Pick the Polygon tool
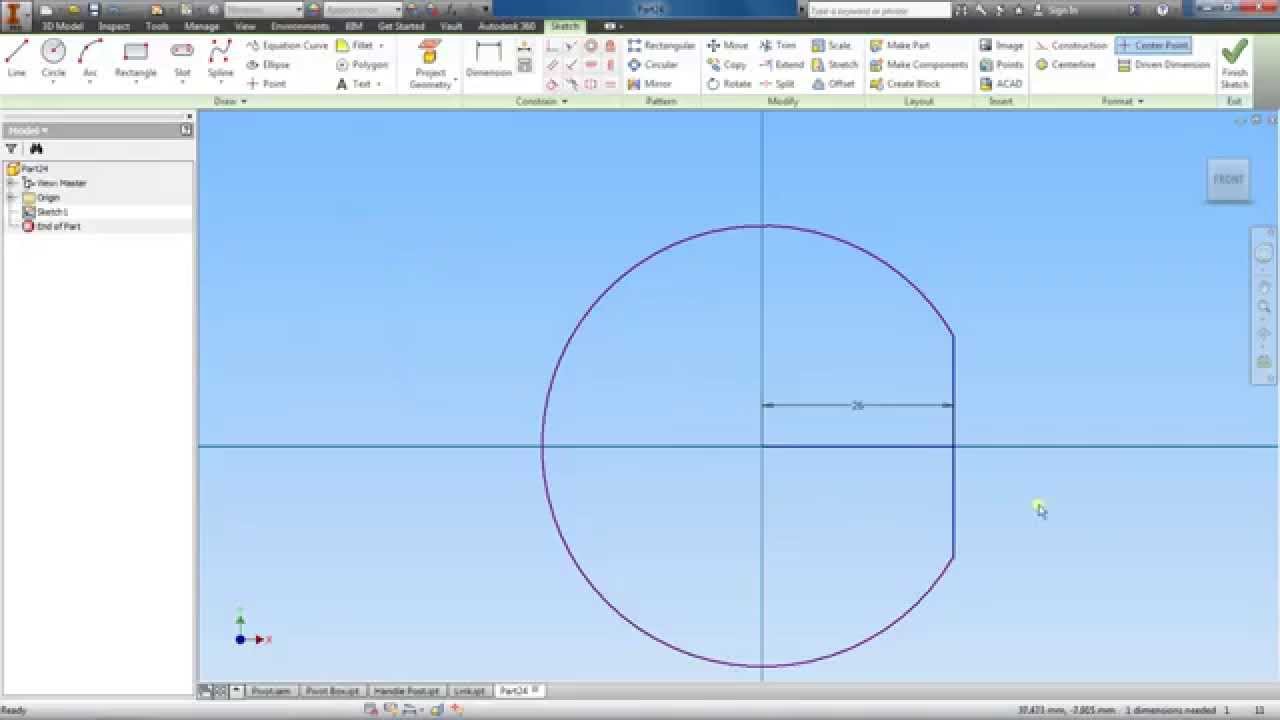Image resolution: width=1280 pixels, height=720 pixels. [x=362, y=64]
